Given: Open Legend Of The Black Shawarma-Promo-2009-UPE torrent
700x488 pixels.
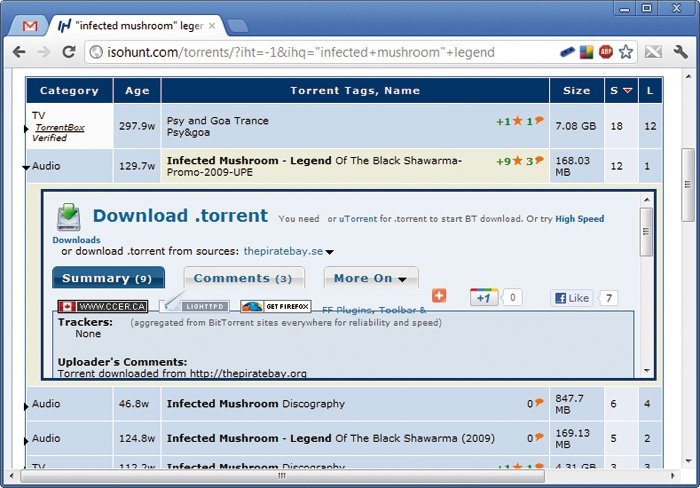Looking at the screenshot, I should pyautogui.click(x=314, y=166).
